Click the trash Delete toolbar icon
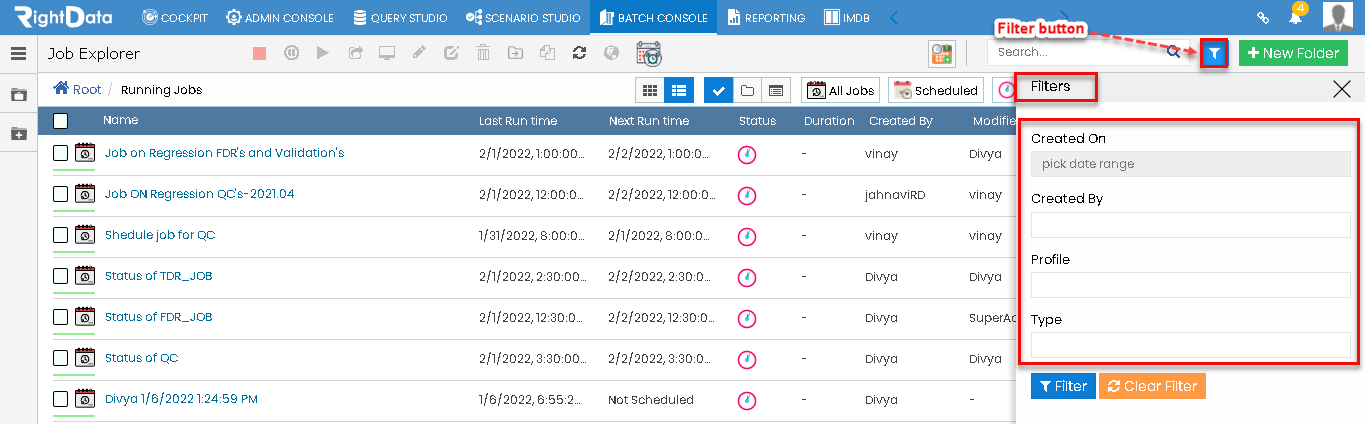The image size is (1365, 424). (483, 54)
